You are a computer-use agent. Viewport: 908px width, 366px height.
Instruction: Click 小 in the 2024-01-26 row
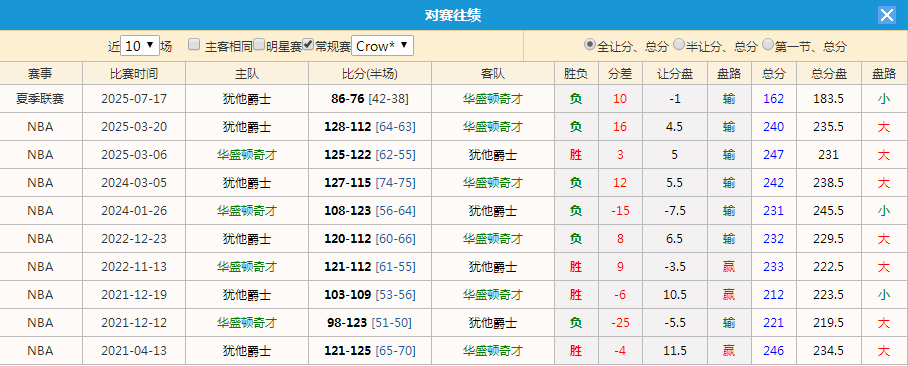[884, 211]
